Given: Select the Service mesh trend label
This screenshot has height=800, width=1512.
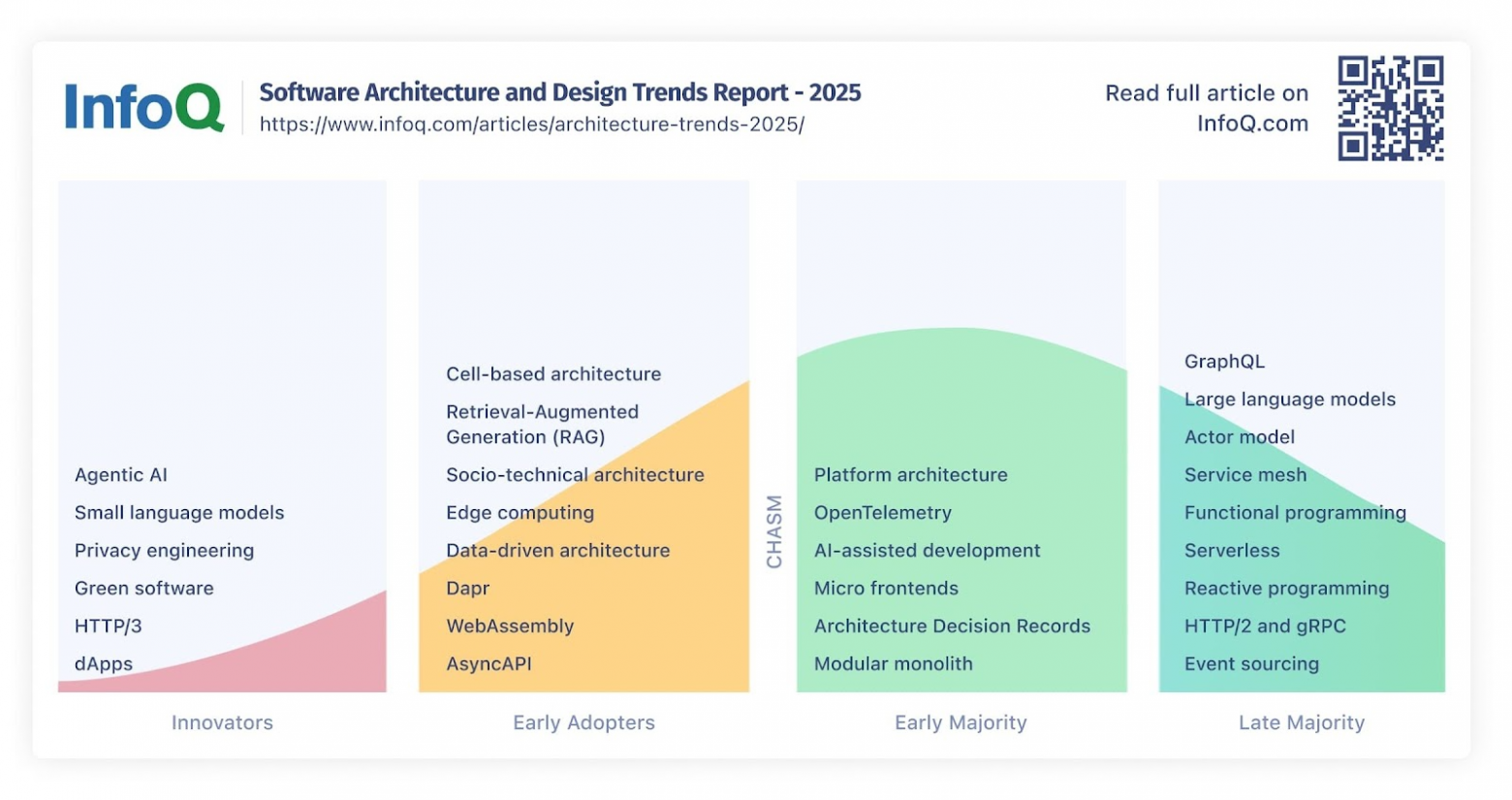Looking at the screenshot, I should [1244, 475].
